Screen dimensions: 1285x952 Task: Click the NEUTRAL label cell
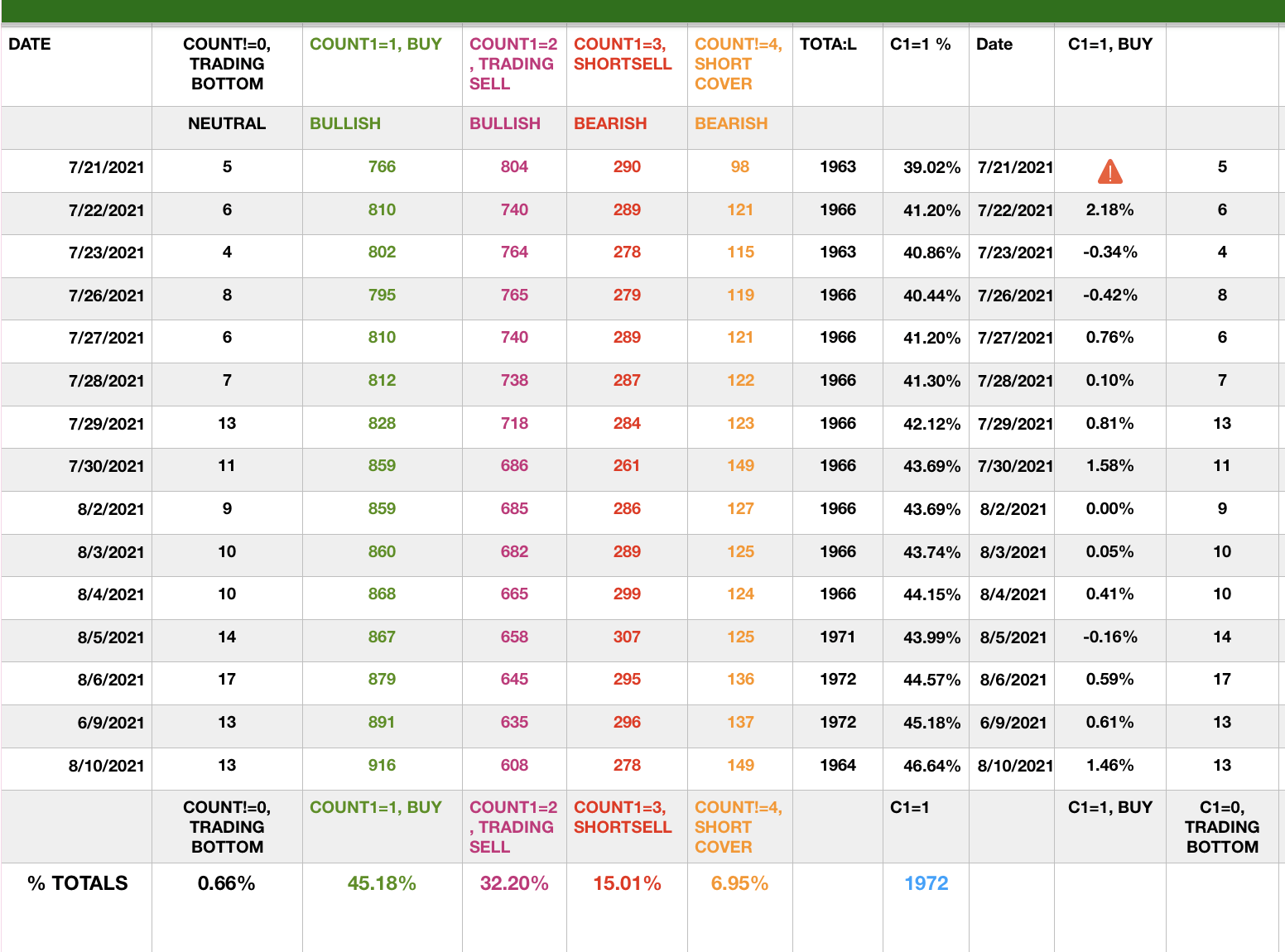click(227, 123)
